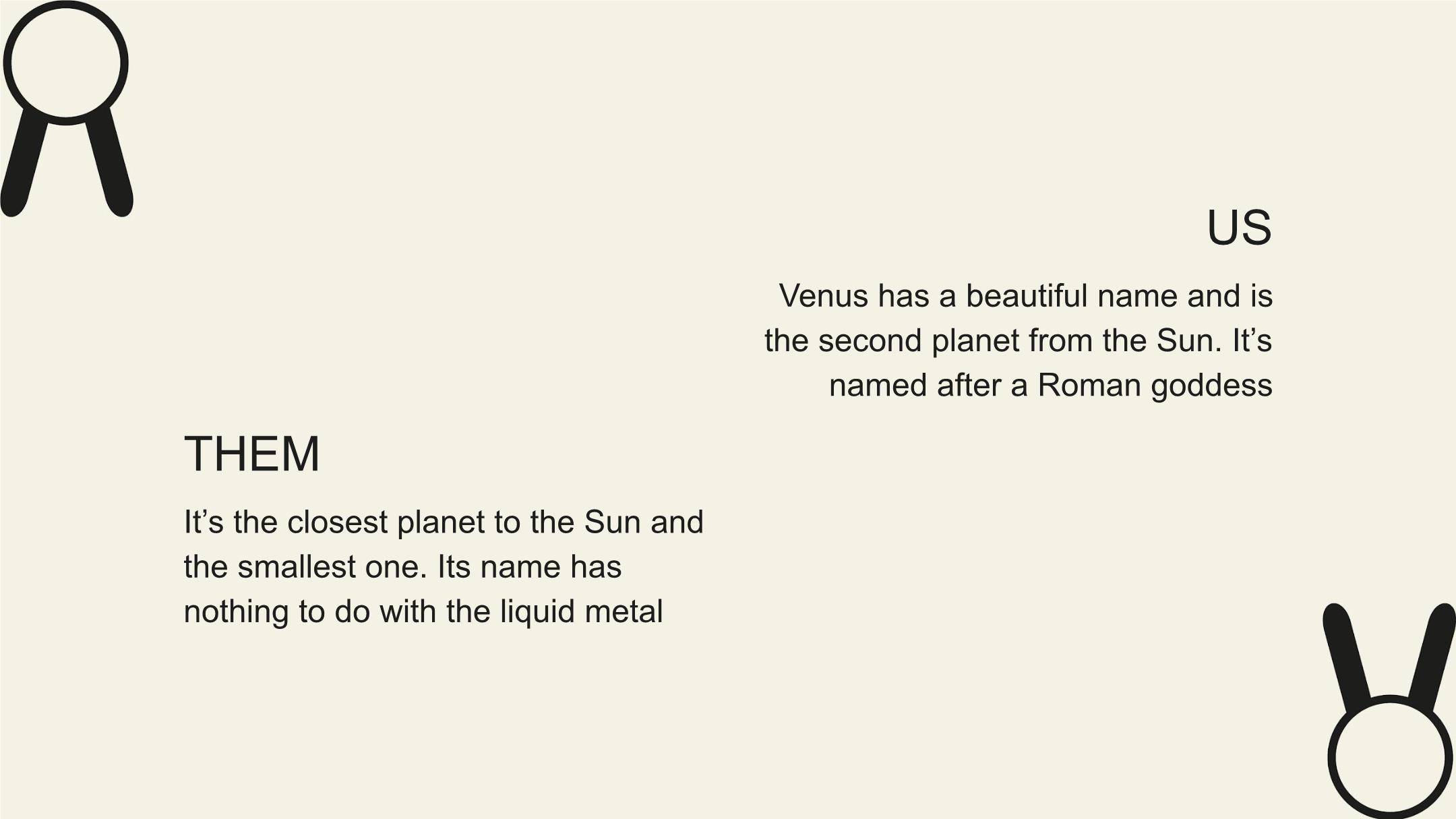
Task: Select the US heading
Action: 1239,228
